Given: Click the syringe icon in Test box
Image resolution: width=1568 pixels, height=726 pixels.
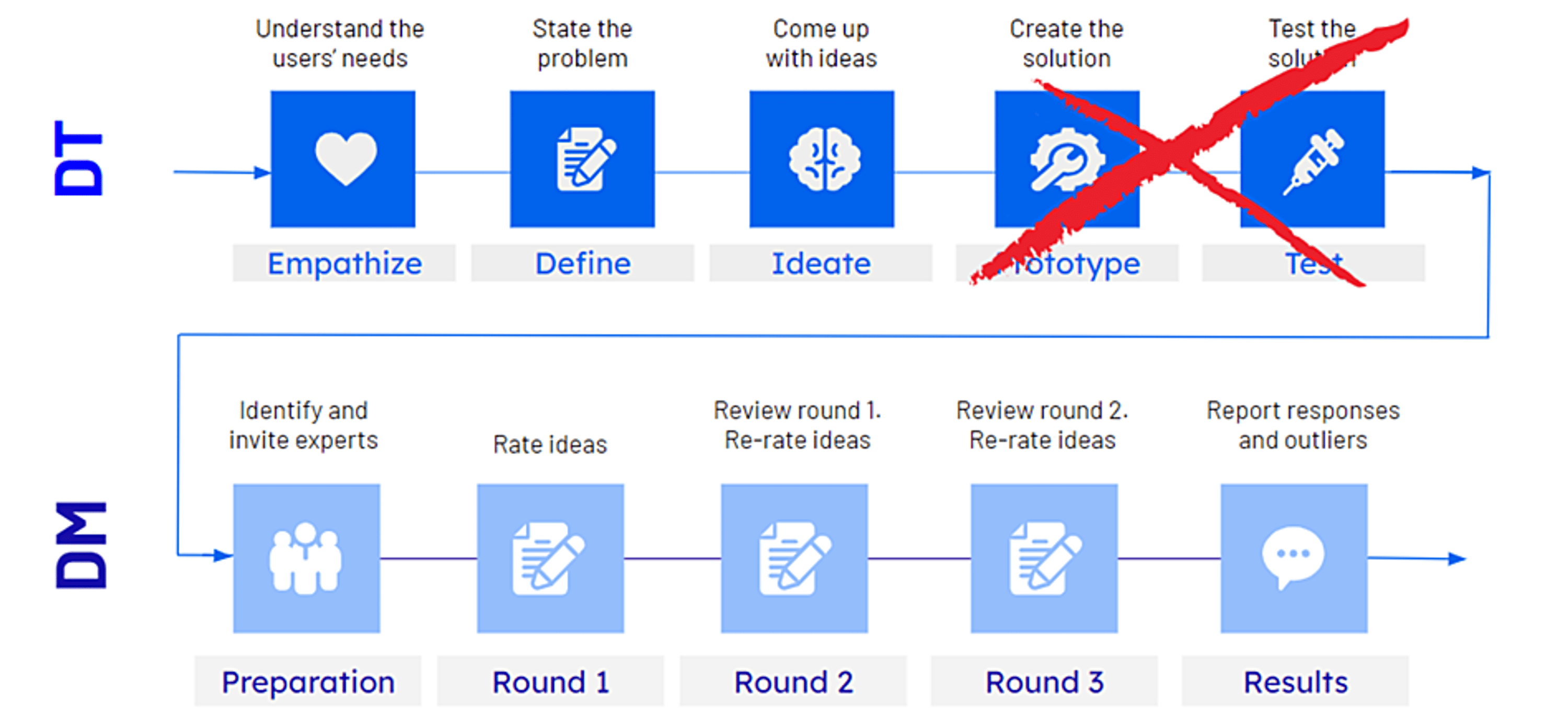Looking at the screenshot, I should coord(1314,162).
